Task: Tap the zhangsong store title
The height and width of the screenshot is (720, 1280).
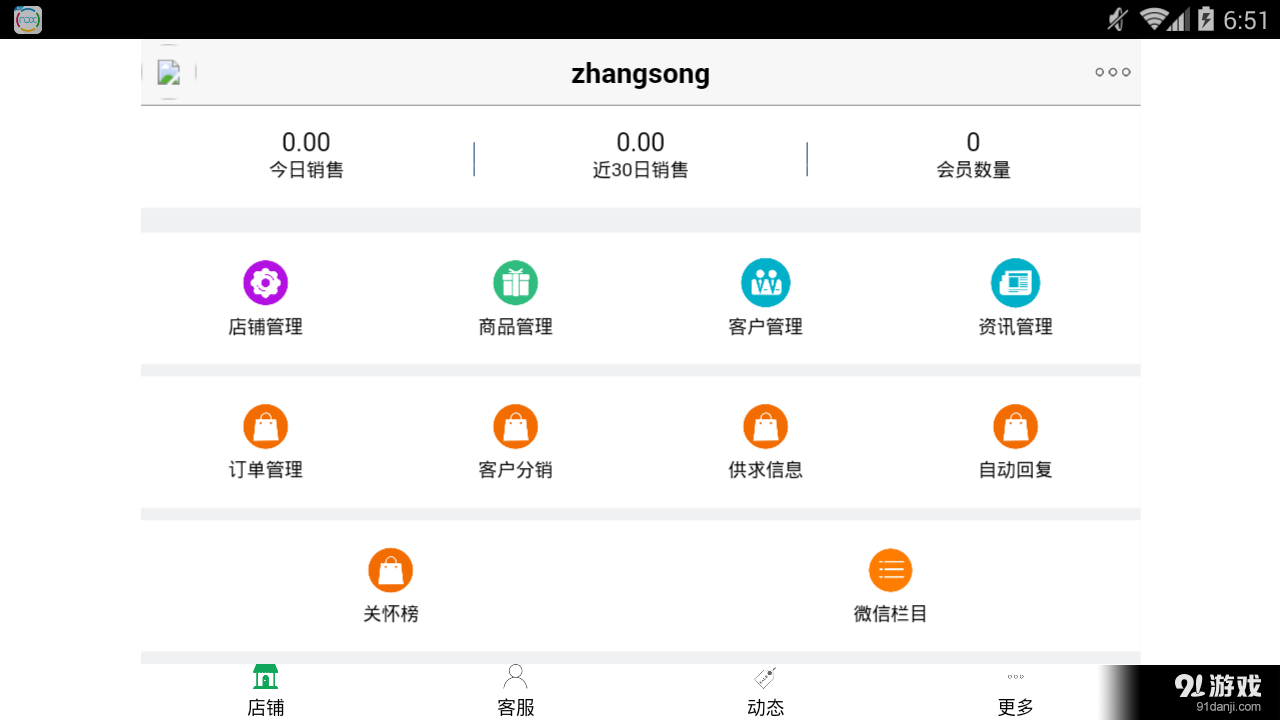Action: click(x=640, y=73)
